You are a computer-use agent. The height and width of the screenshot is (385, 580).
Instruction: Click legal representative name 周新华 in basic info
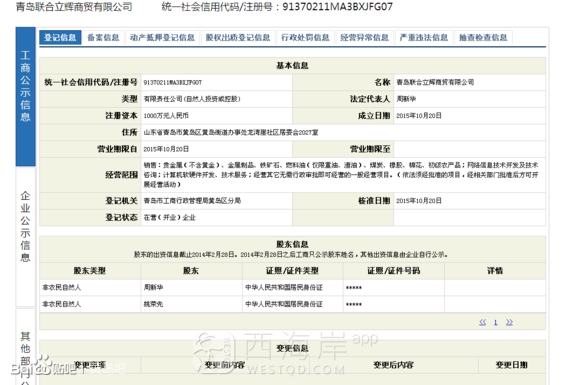coord(406,99)
